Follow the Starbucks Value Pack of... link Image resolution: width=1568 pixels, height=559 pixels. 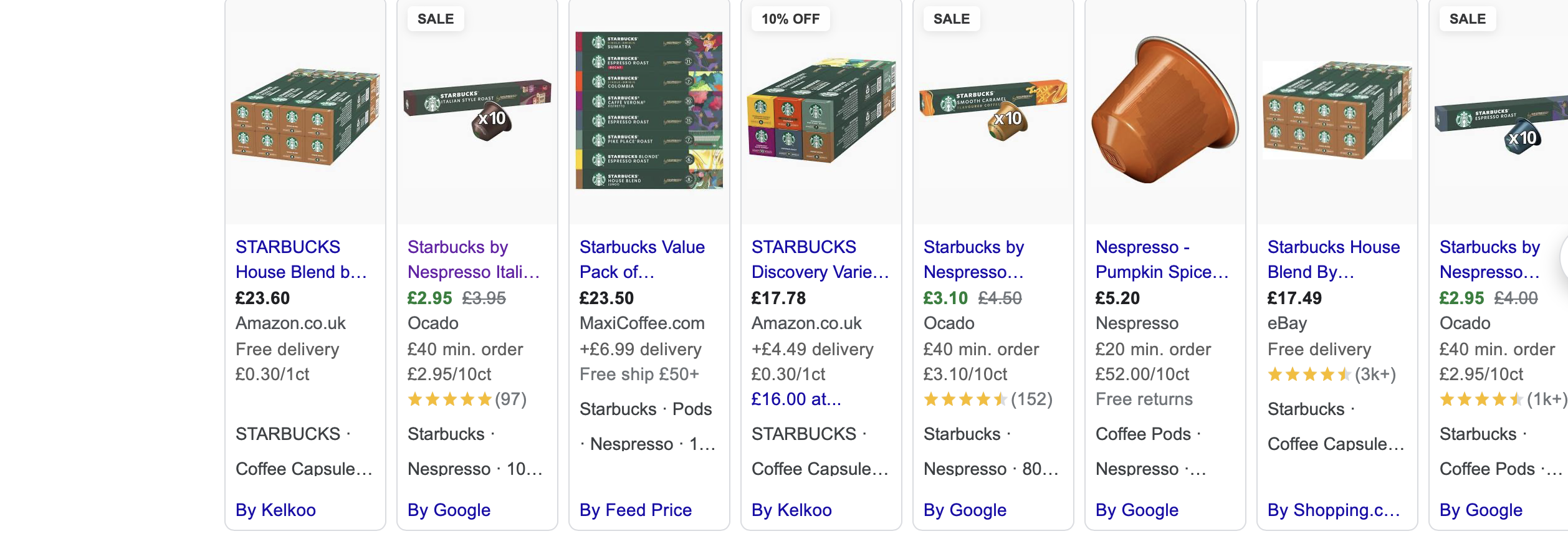[642, 259]
